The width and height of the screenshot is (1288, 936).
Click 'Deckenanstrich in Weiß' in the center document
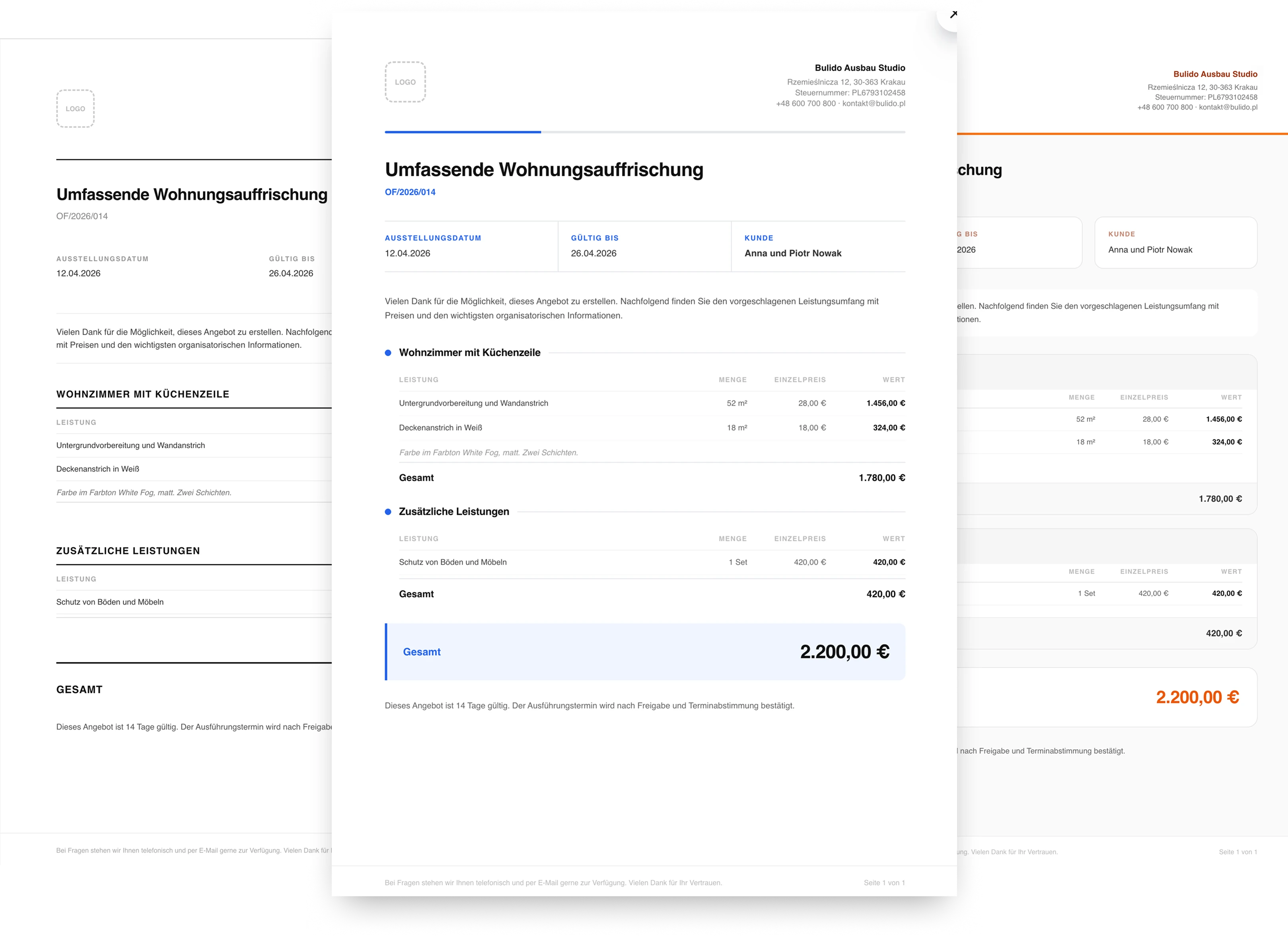pyautogui.click(x=441, y=428)
